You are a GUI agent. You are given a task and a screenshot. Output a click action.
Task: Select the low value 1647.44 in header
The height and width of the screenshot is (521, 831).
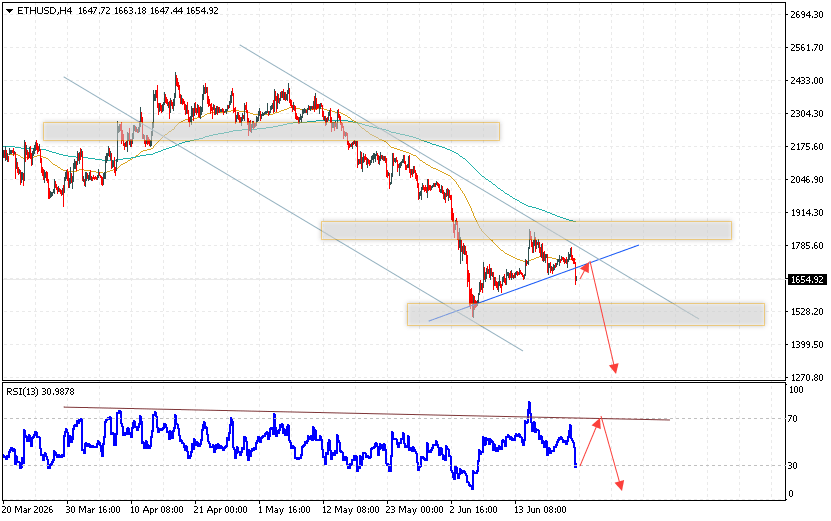tap(166, 11)
